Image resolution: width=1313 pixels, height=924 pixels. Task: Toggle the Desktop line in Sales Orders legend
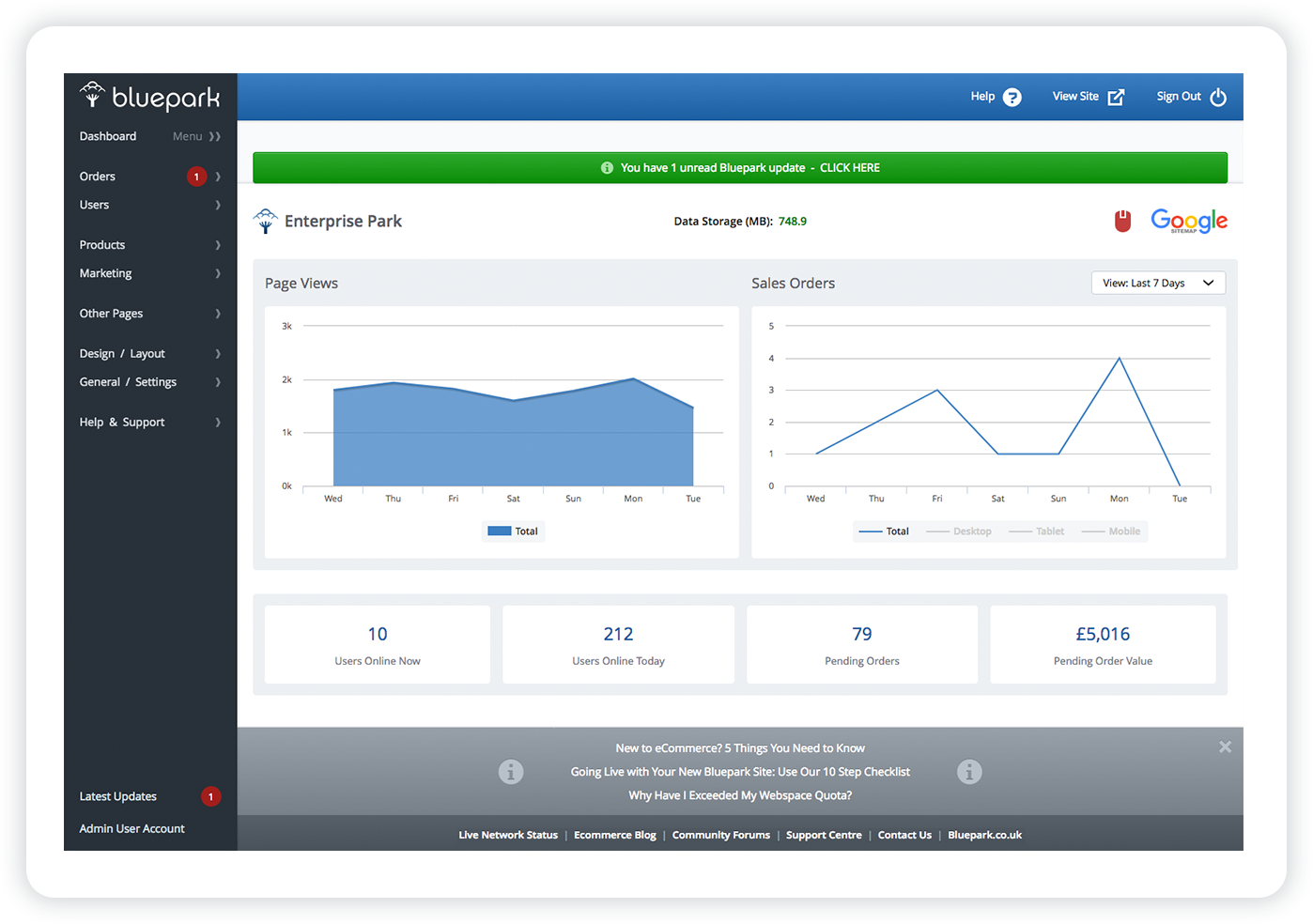(x=959, y=531)
